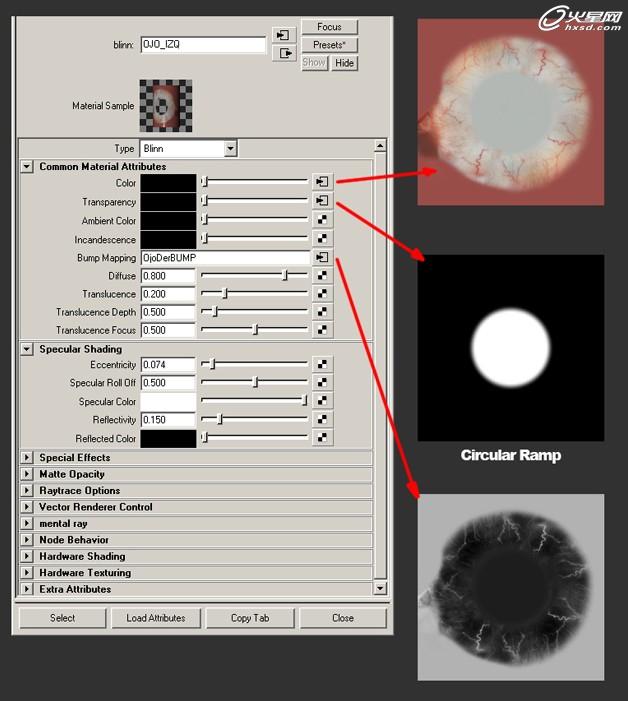Click the Translucence Focus slider handle

(x=255, y=329)
